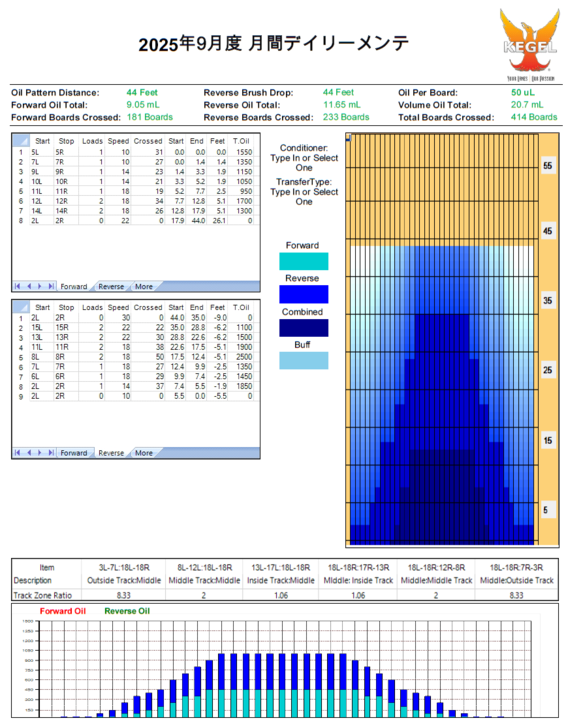The height and width of the screenshot is (727, 568).
Task: Click the page title '2025年9月度 月間デイリーメンテ'
Action: coord(274,44)
